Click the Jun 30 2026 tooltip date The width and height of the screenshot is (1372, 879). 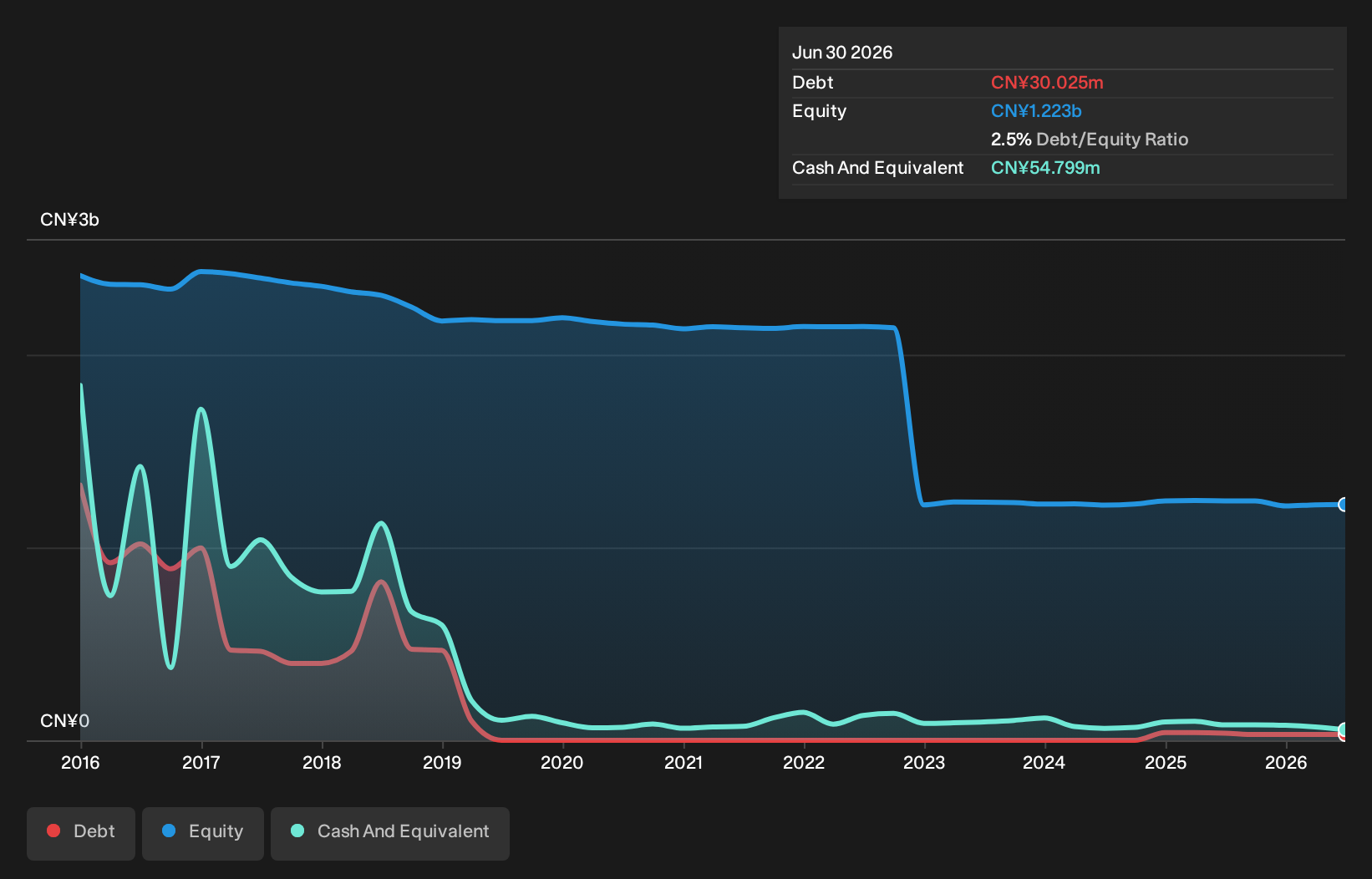click(x=842, y=53)
